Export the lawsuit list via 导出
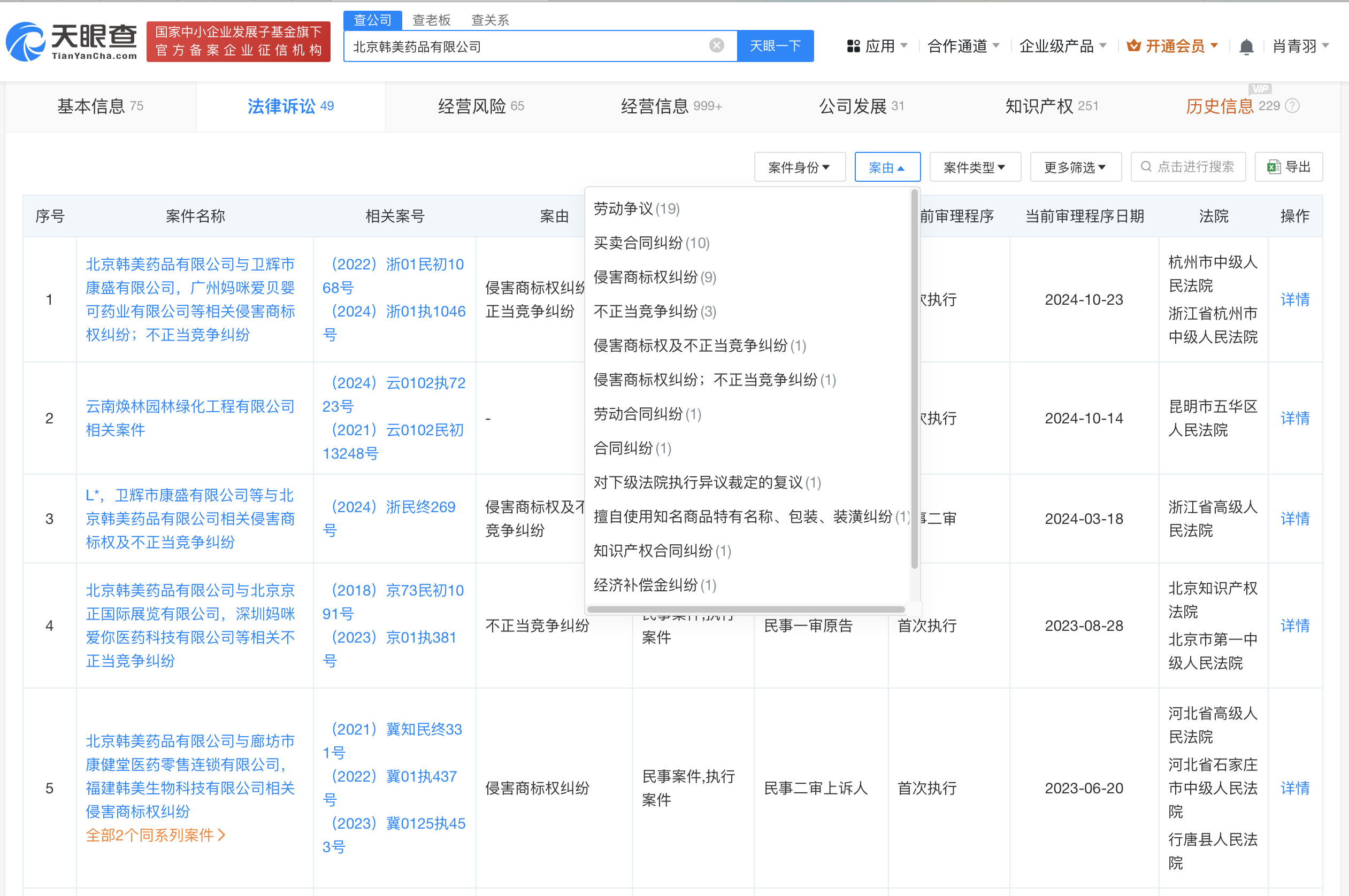Viewport: 1349px width, 896px height. pos(1289,167)
